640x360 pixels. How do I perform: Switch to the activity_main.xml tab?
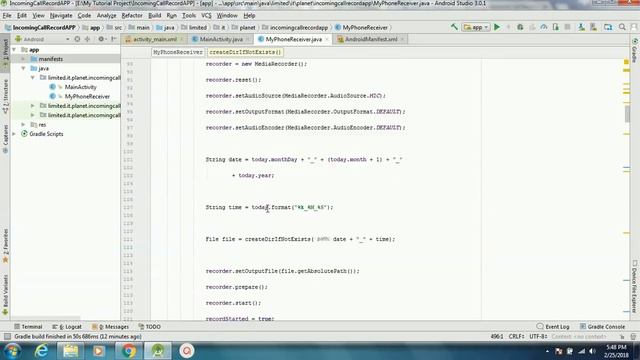pyautogui.click(x=154, y=39)
